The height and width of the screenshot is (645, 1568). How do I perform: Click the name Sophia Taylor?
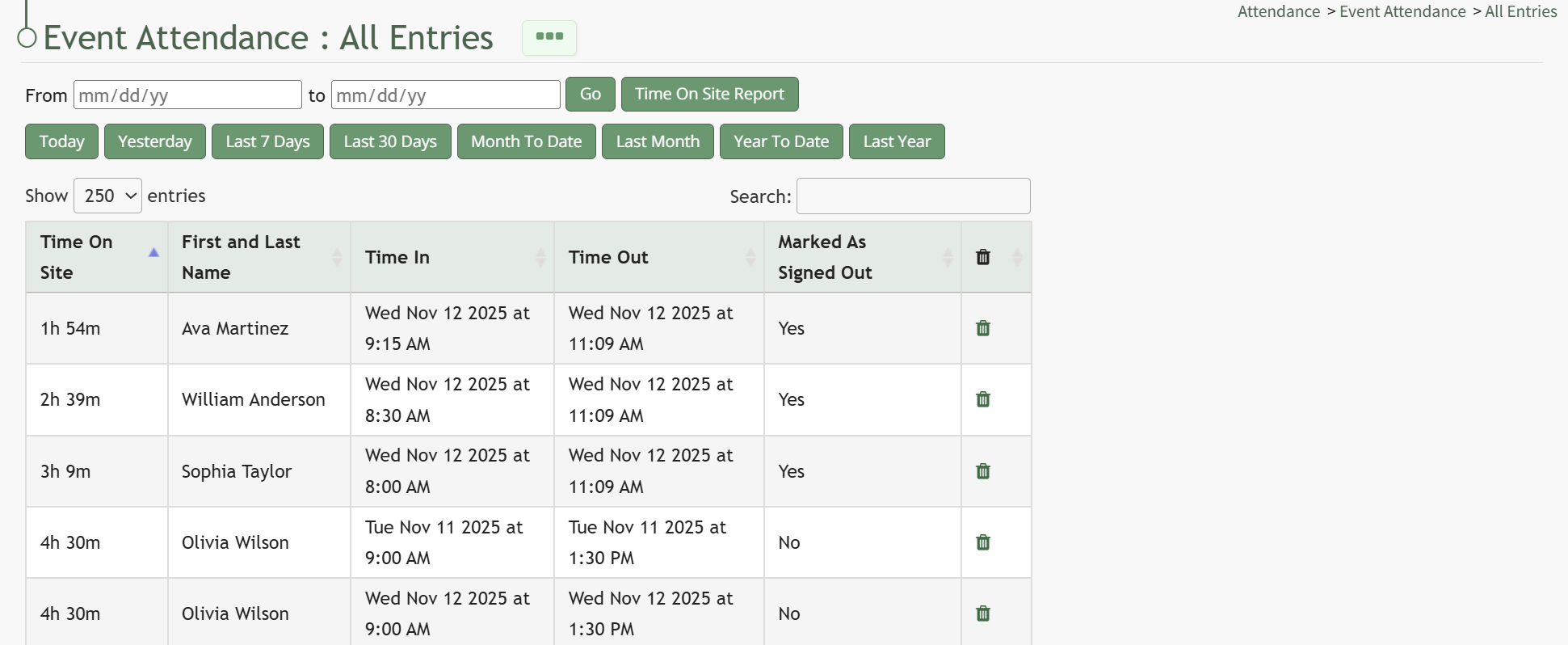pos(237,471)
